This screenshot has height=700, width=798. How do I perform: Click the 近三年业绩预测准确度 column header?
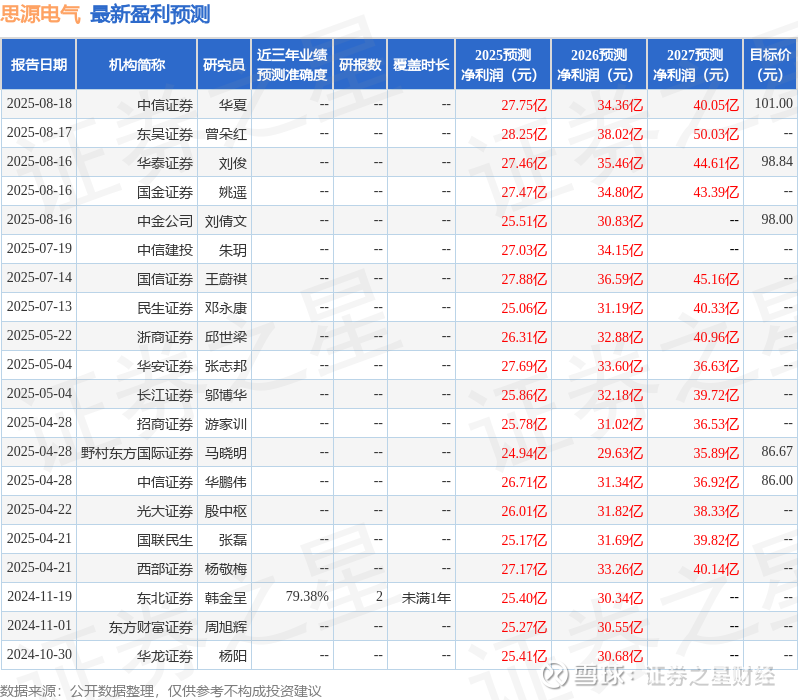pos(292,64)
